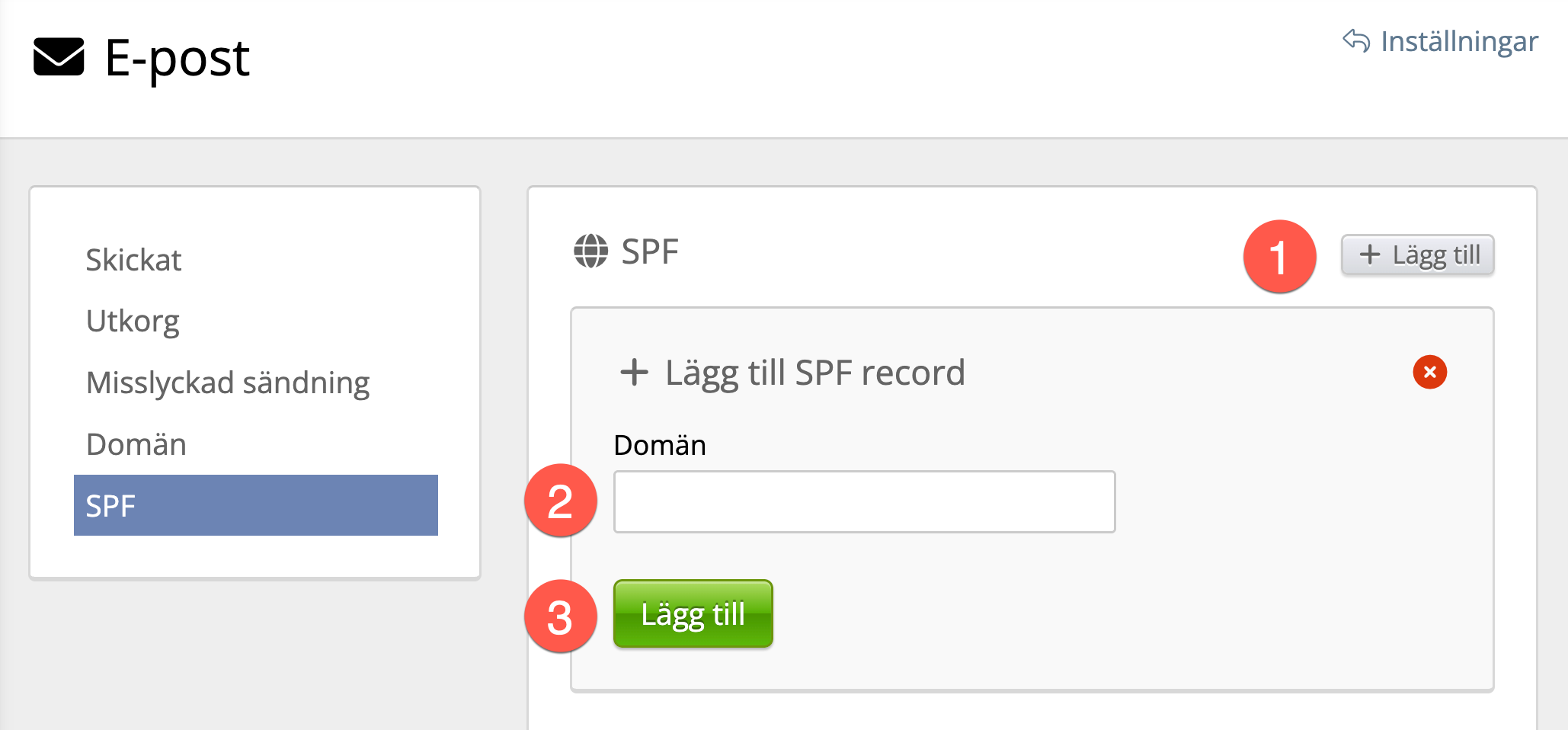
Task: Click the red step 3 marker
Action: (560, 616)
